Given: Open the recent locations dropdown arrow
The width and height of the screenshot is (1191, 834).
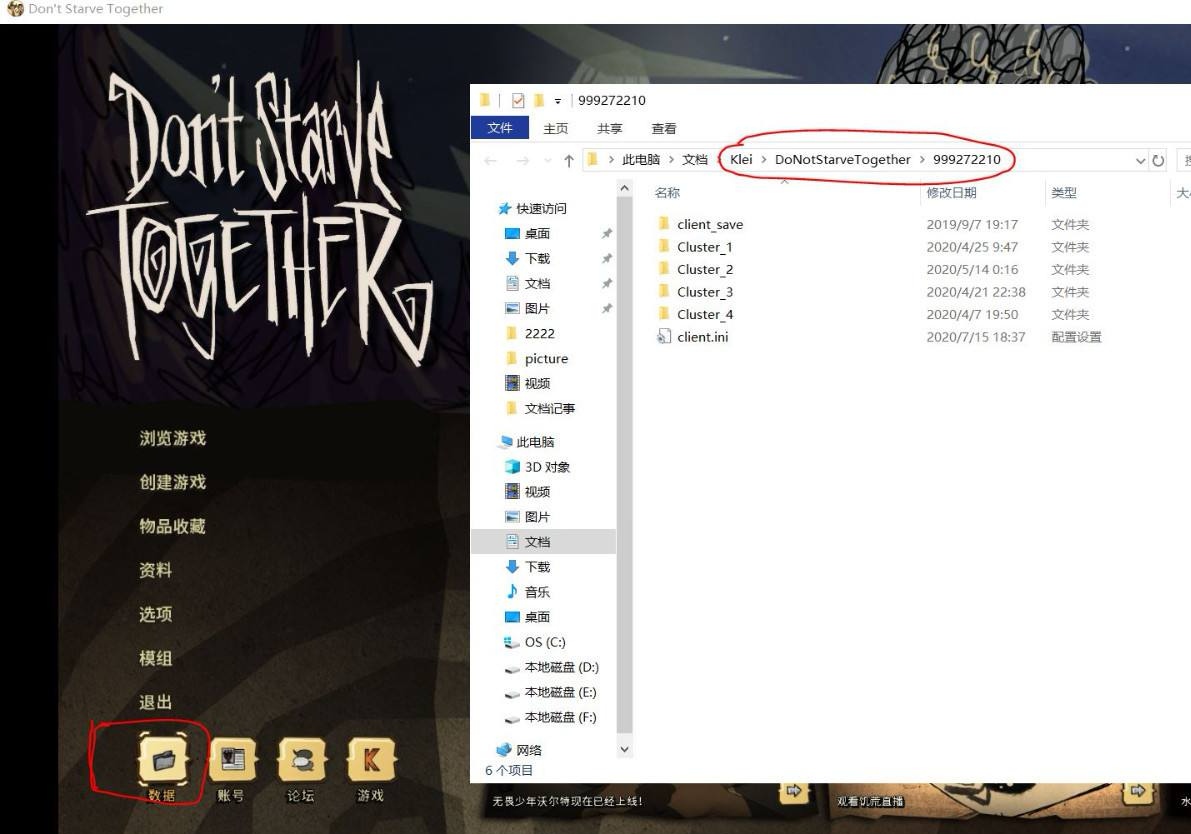Looking at the screenshot, I should point(548,161).
